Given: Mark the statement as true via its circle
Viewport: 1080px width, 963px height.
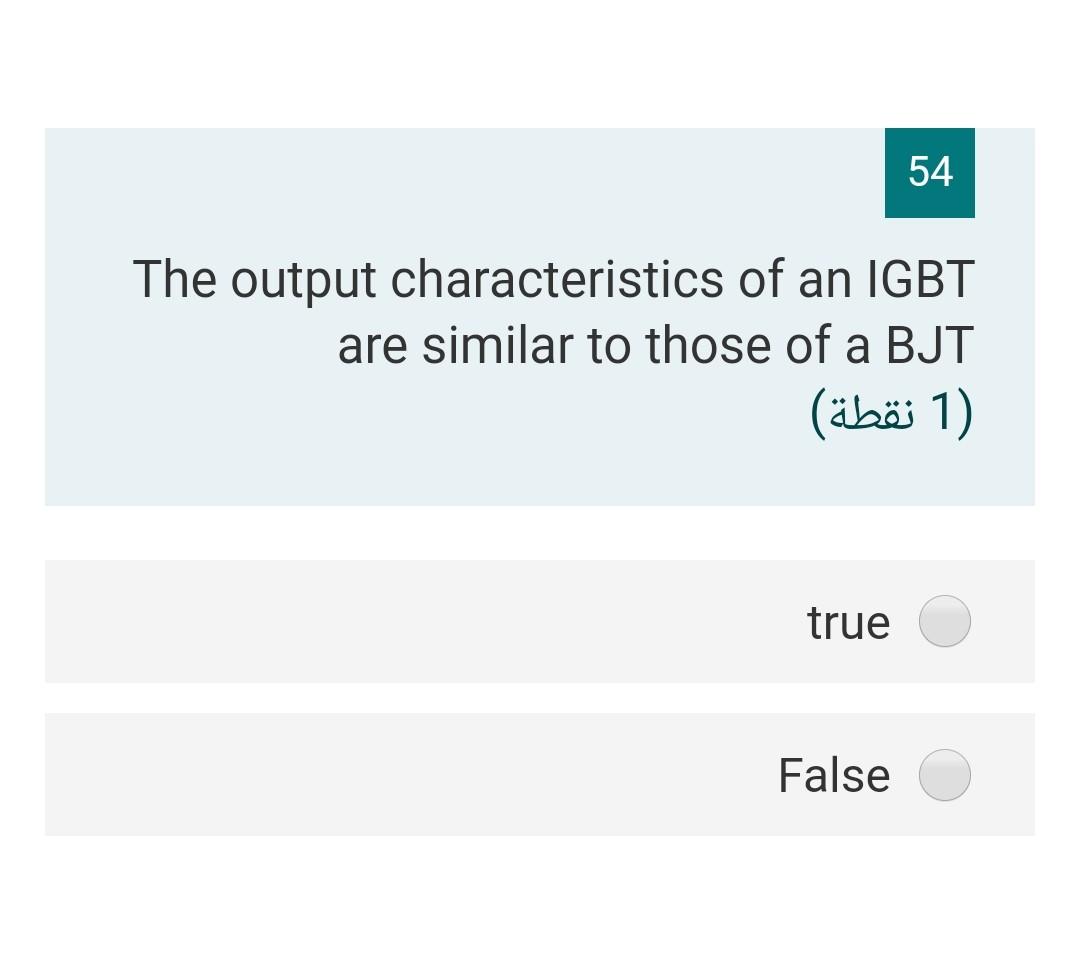Looking at the screenshot, I should point(944,621).
